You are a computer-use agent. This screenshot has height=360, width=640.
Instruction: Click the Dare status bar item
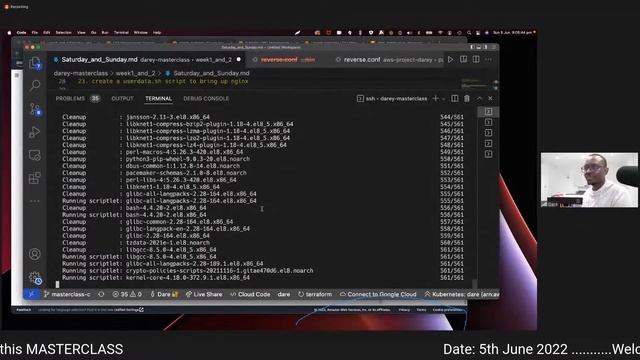click(164, 294)
